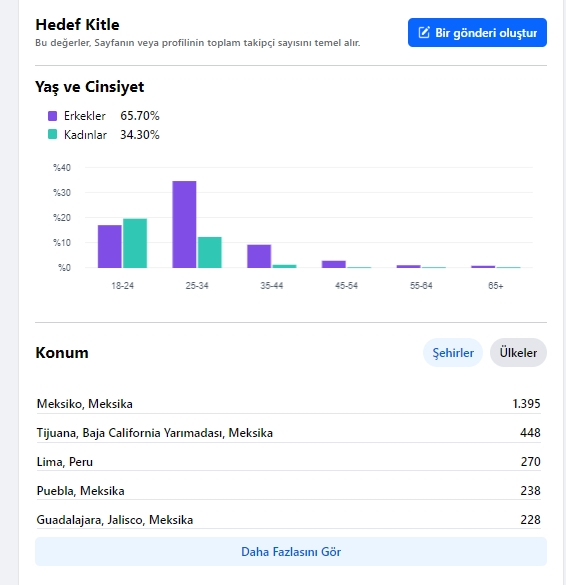Select the teal 25-34 women bar
This screenshot has width=566, height=585.
[x=210, y=252]
